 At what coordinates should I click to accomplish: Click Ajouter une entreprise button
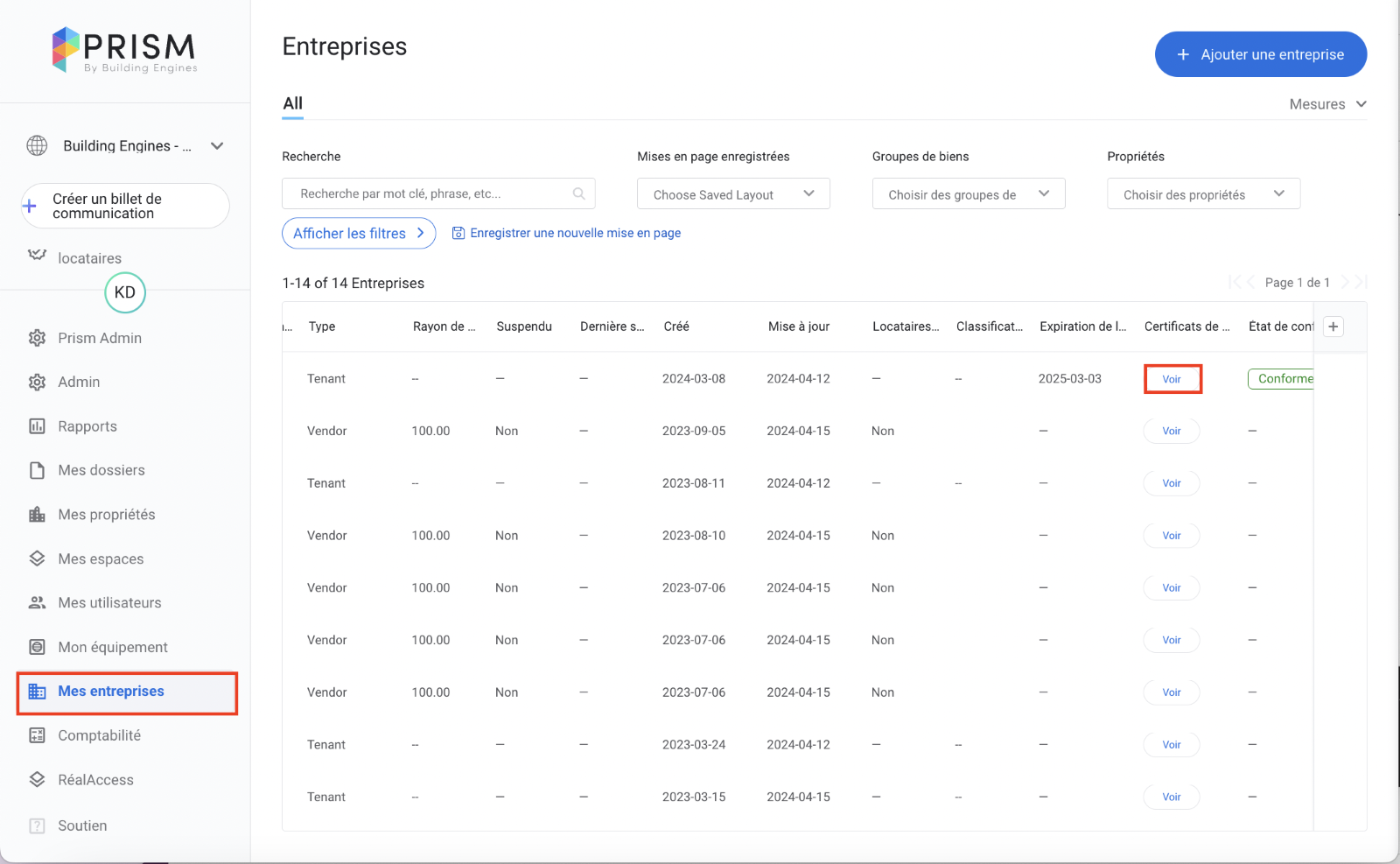pos(1260,54)
